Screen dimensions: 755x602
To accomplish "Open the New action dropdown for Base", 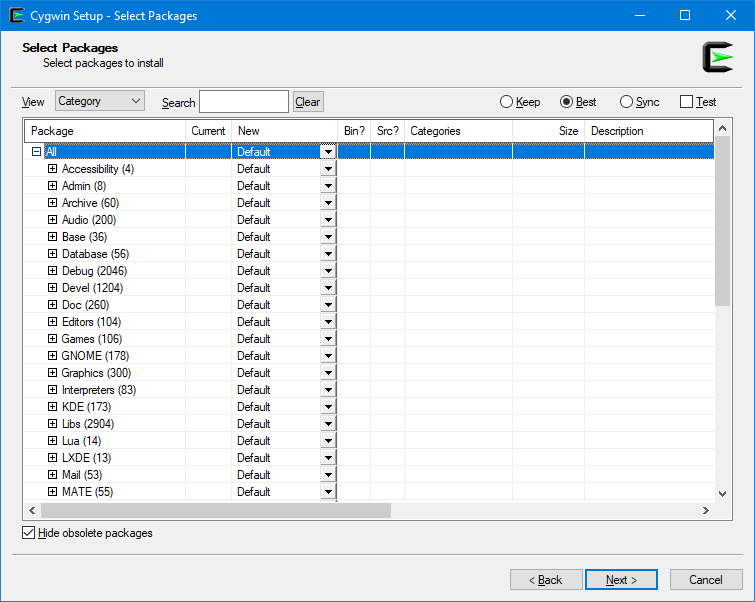I will pyautogui.click(x=327, y=237).
